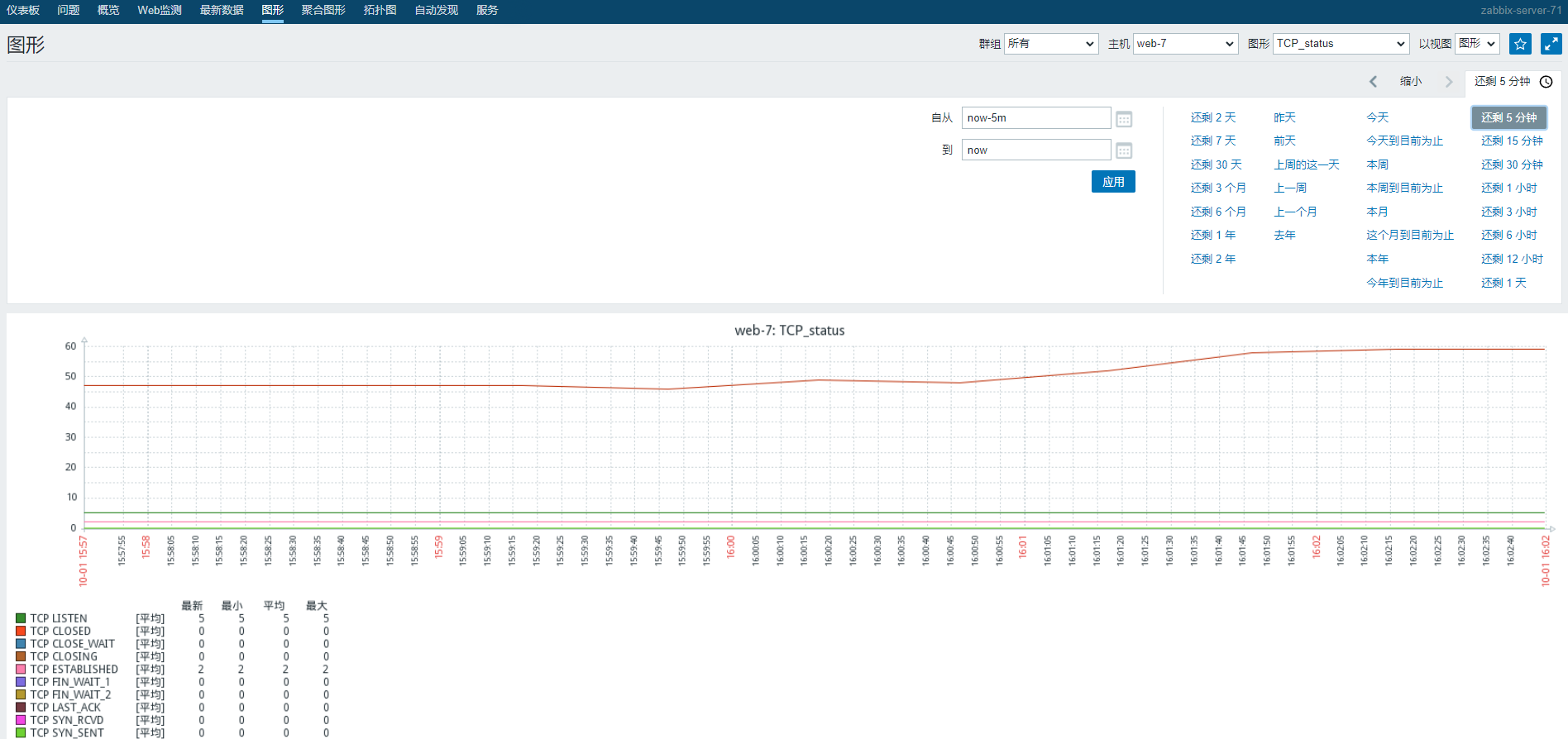Select 上一个月 time range
The width and height of the screenshot is (1568, 739).
(x=1295, y=212)
